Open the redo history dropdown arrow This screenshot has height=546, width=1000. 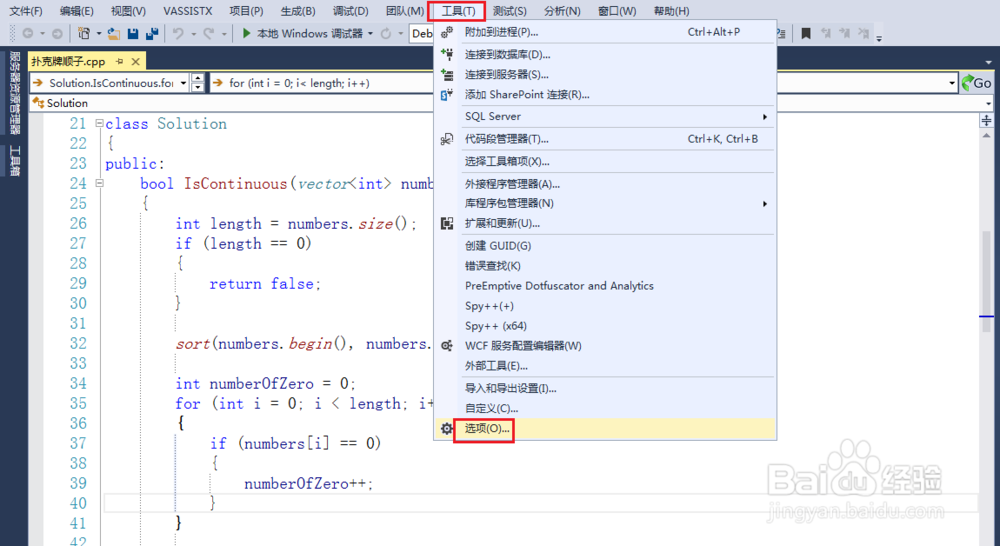pos(224,34)
